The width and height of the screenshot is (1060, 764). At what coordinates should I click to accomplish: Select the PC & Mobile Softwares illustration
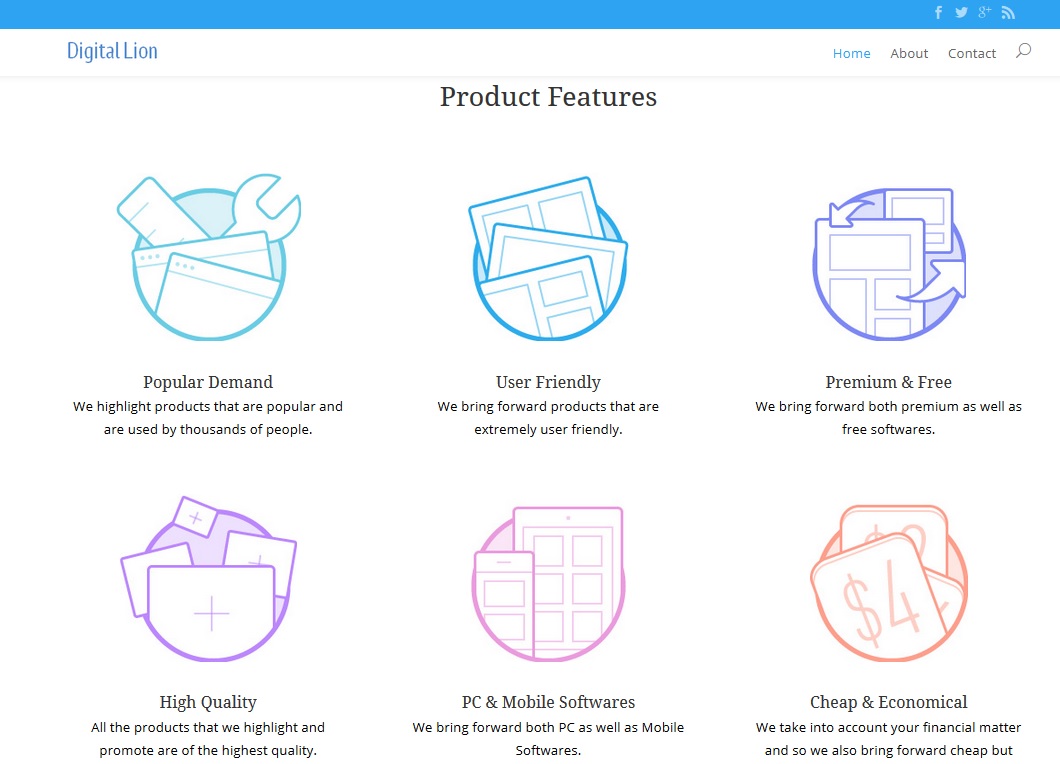tap(548, 582)
